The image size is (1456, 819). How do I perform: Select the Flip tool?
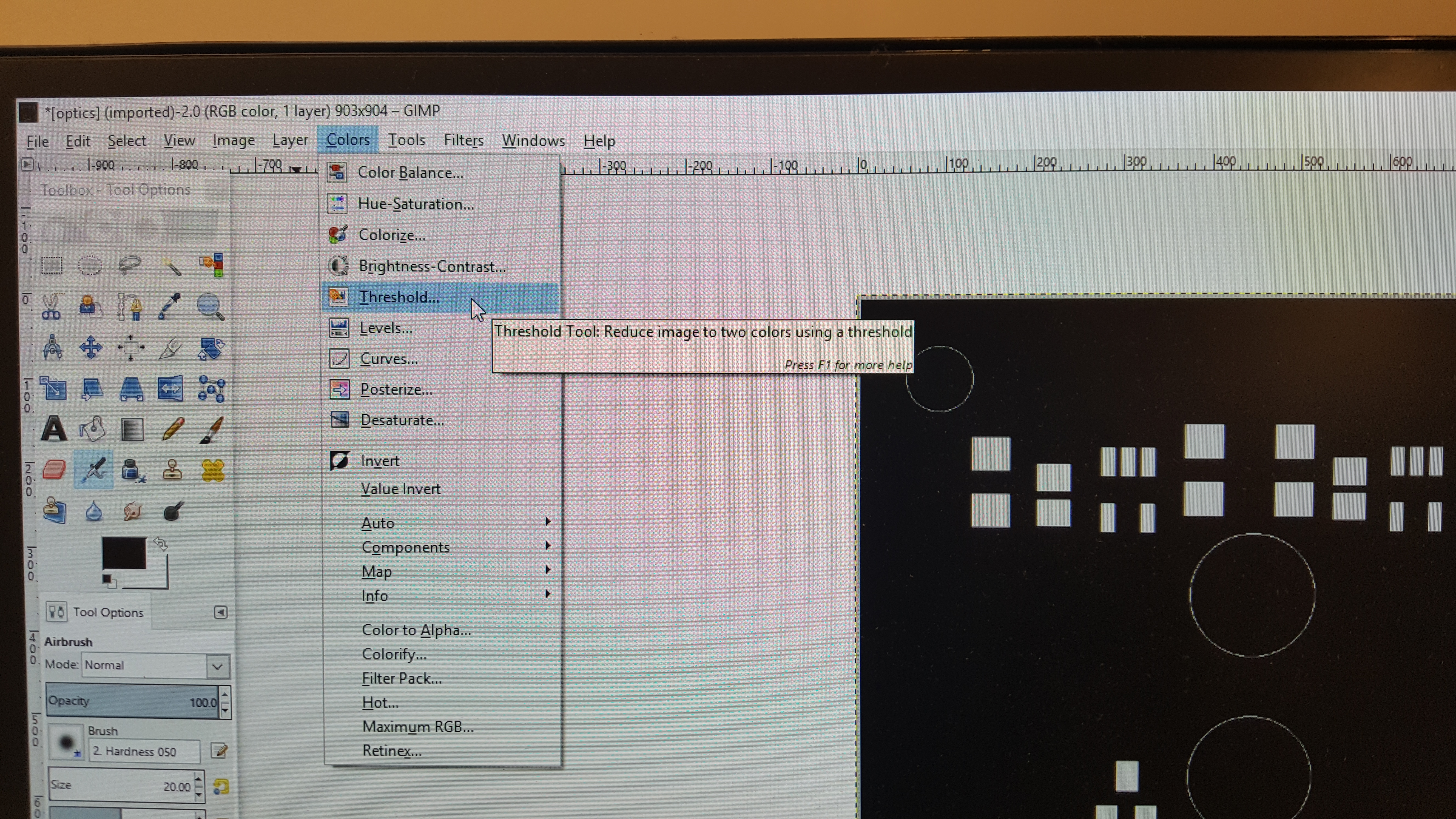(x=171, y=389)
